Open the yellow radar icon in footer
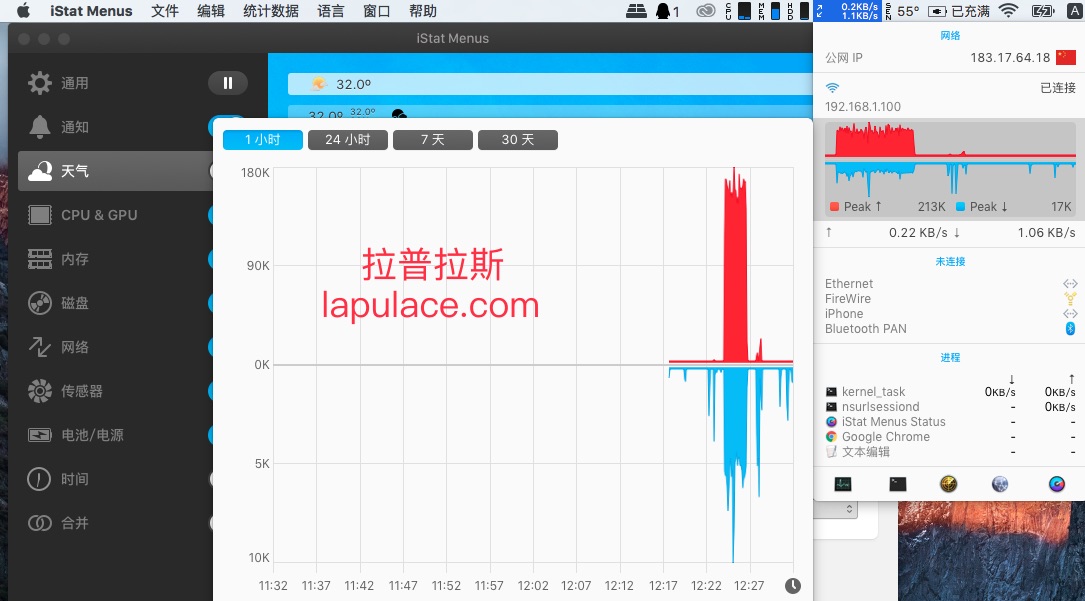 pyautogui.click(x=949, y=484)
